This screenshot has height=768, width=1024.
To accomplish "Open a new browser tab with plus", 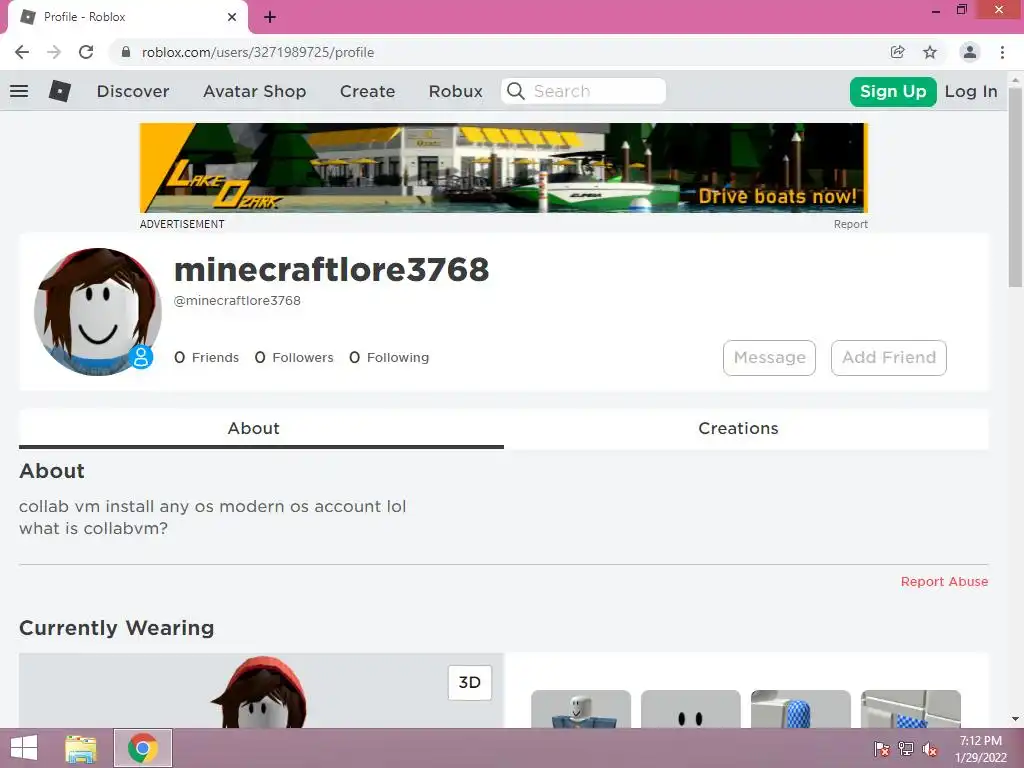I will tap(270, 17).
